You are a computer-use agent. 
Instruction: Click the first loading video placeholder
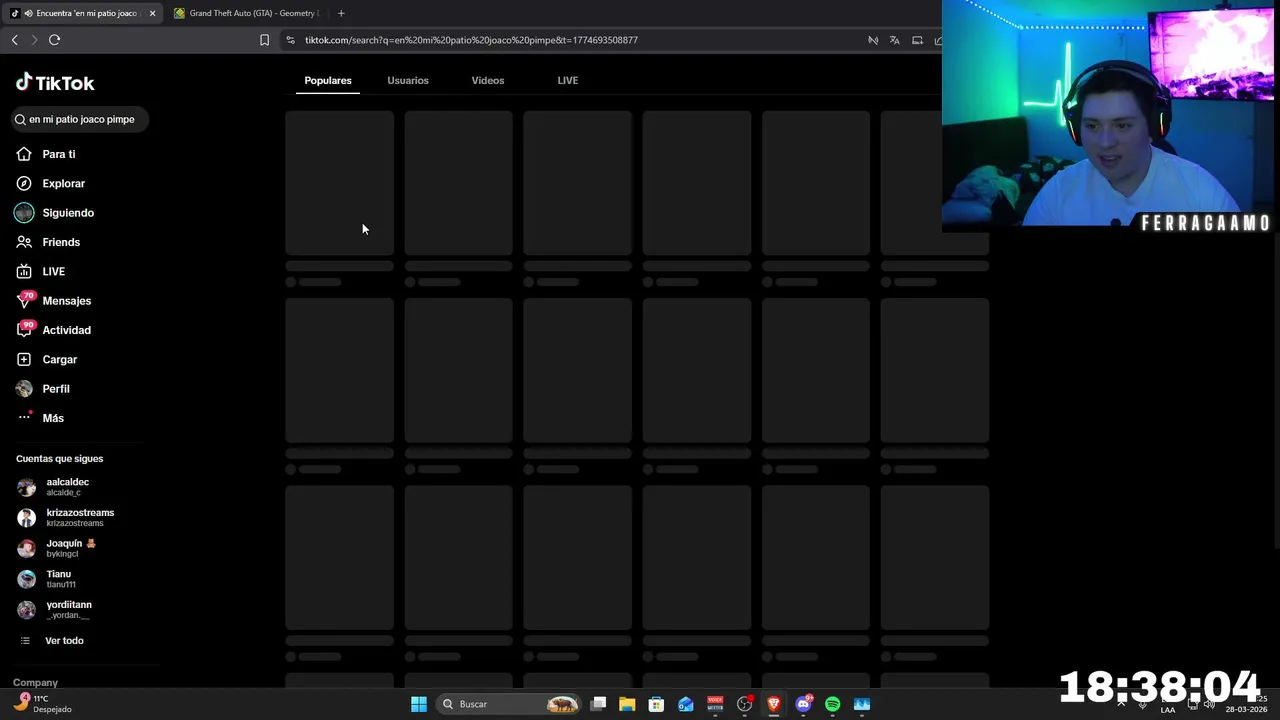pyautogui.click(x=339, y=183)
